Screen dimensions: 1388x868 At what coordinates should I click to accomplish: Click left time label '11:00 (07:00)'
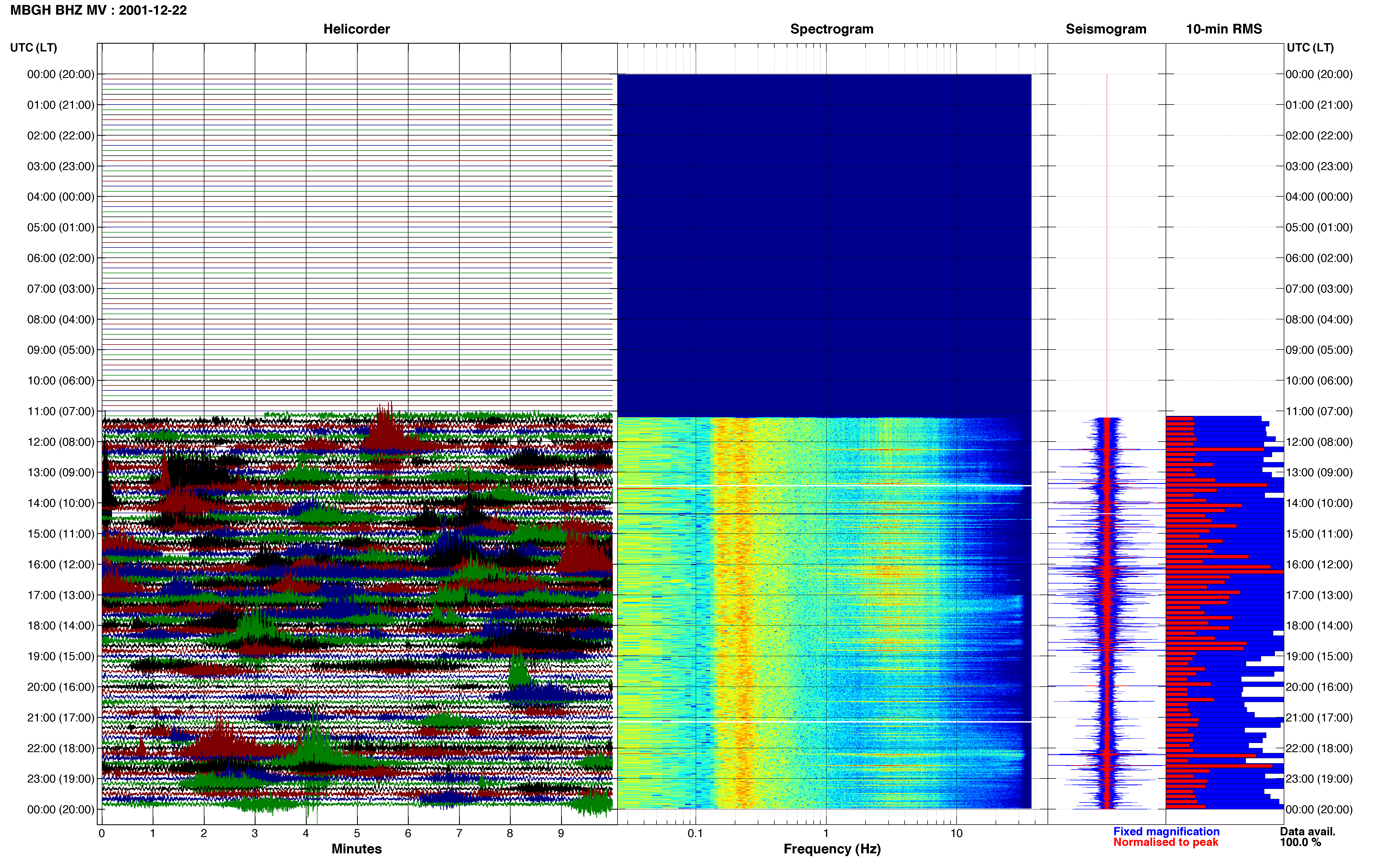pos(61,412)
